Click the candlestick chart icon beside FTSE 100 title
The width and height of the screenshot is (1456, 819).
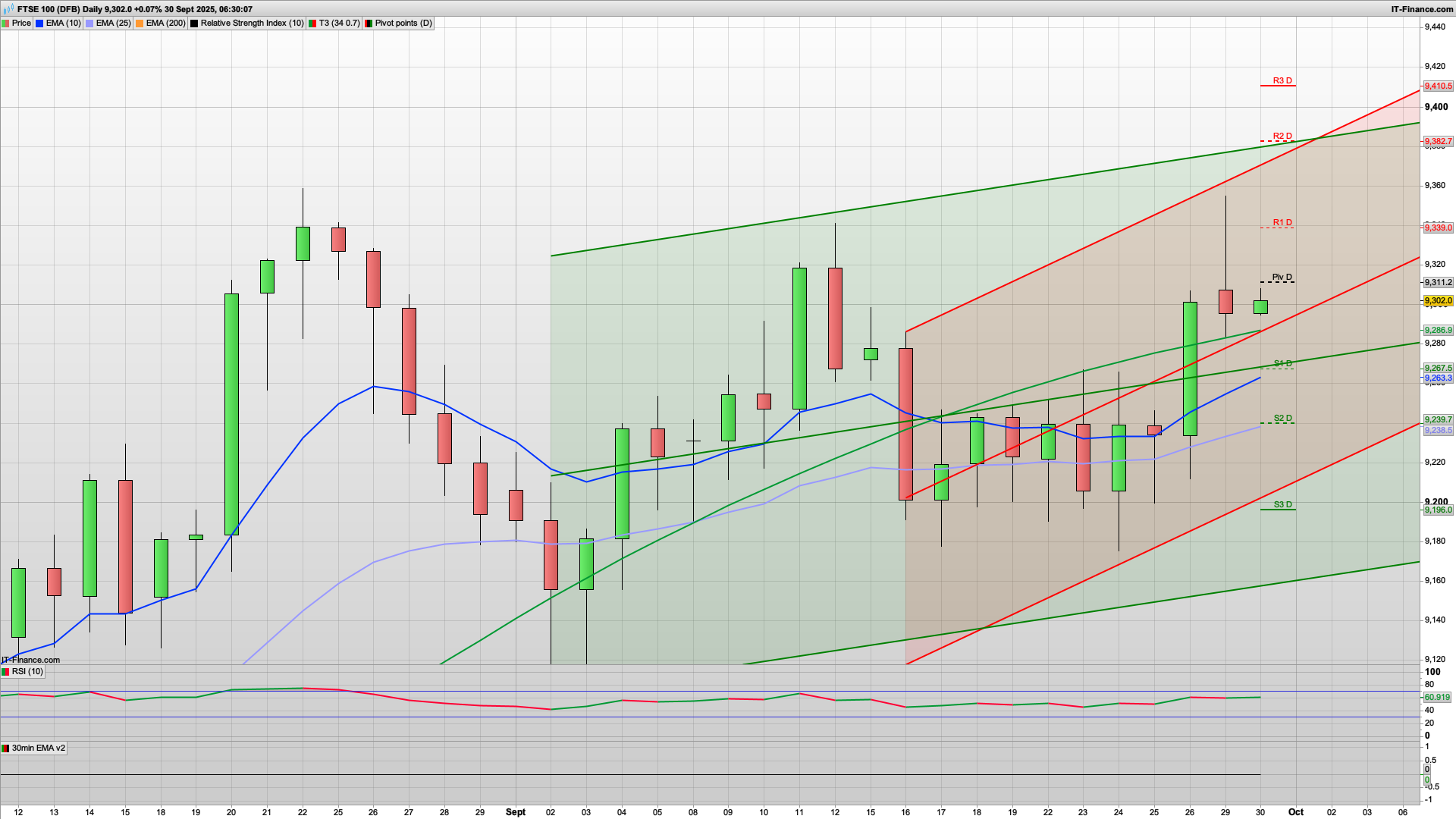(8, 9)
